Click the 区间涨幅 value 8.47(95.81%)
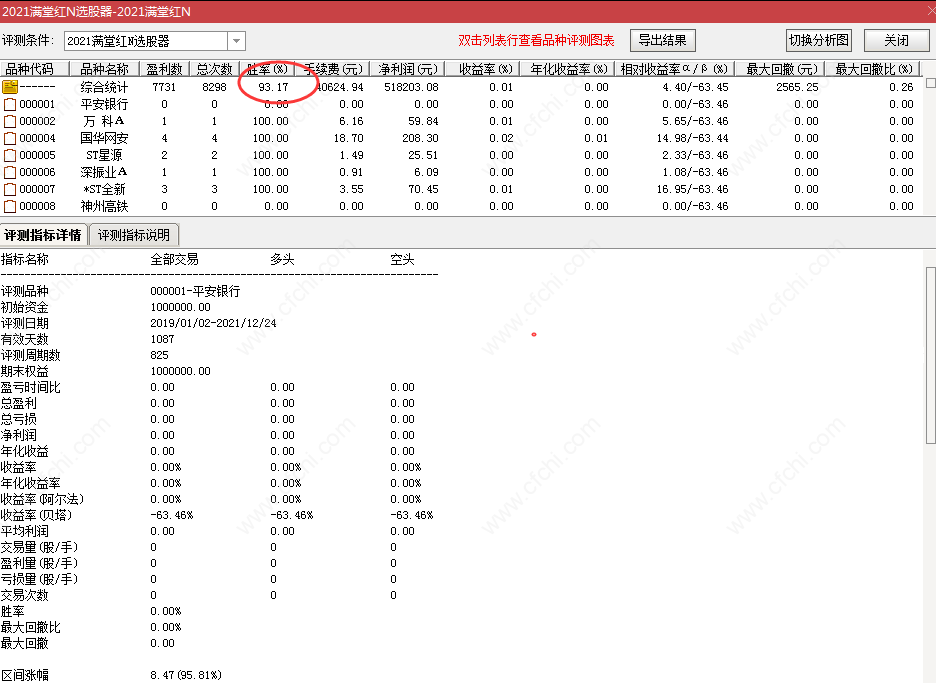 tap(186, 675)
